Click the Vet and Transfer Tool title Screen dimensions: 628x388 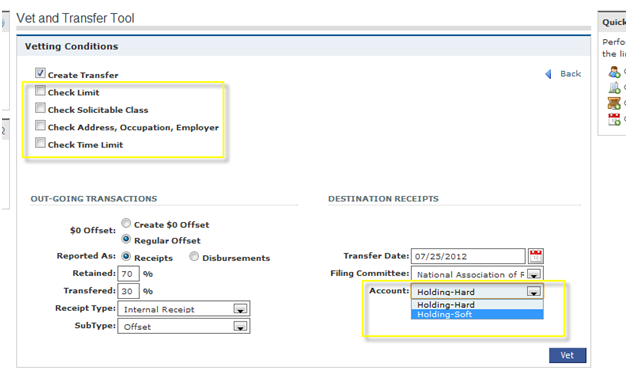(x=75, y=18)
